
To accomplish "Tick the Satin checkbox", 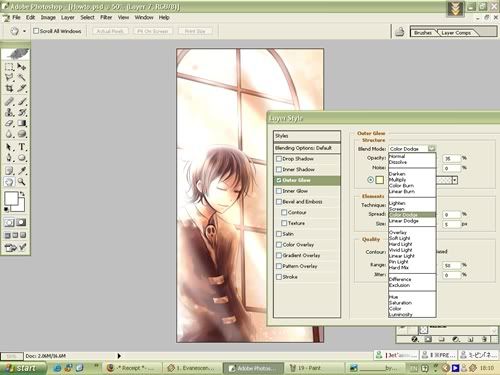I will coord(279,234).
